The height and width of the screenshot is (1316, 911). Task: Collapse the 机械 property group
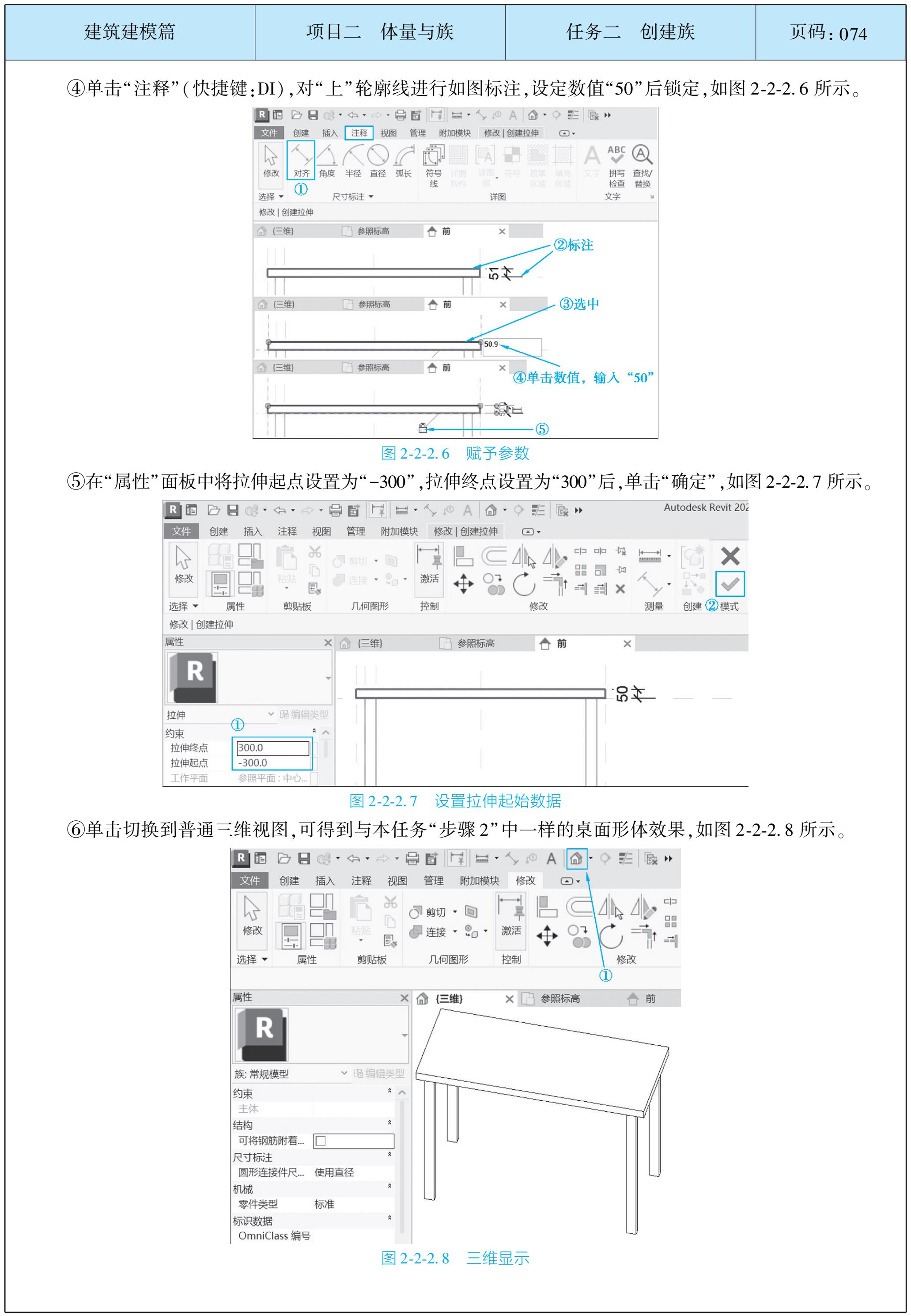point(390,1187)
